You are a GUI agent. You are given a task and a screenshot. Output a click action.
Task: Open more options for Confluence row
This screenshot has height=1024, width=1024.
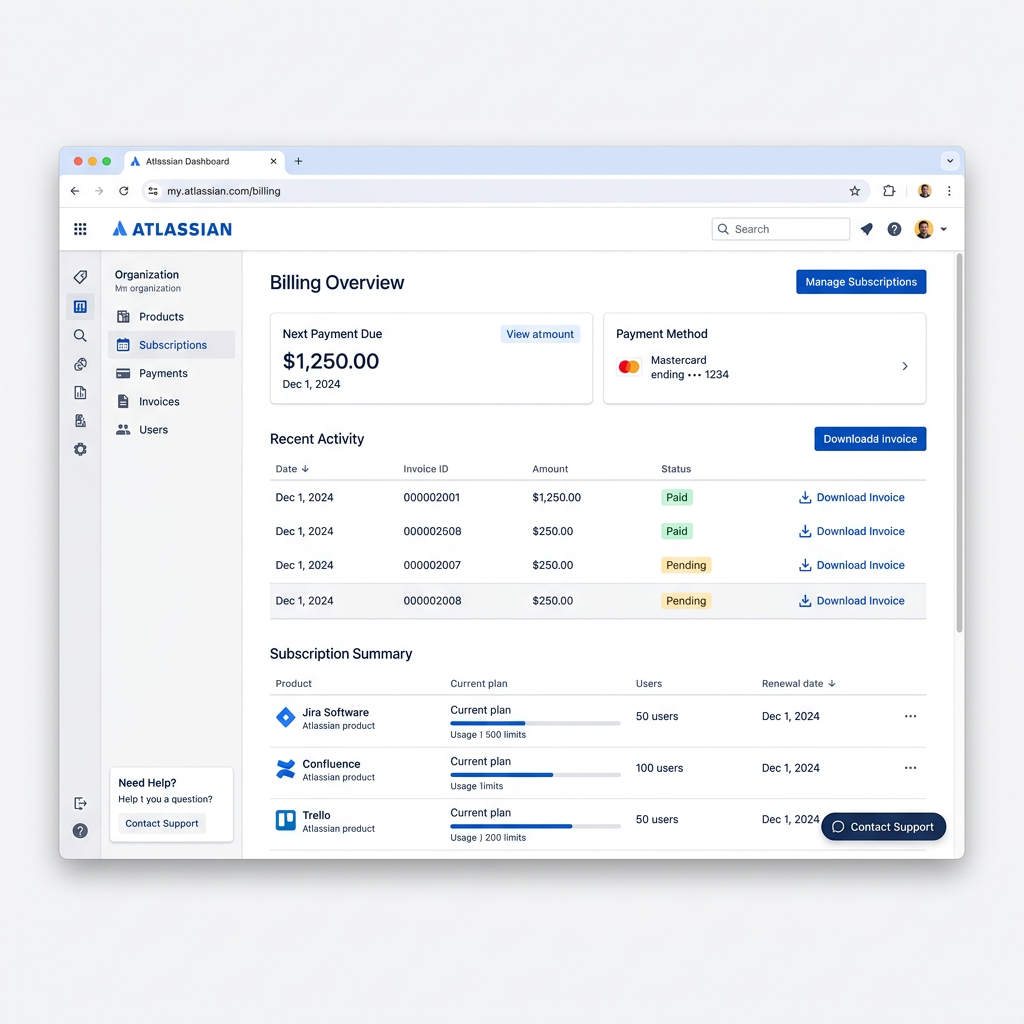pyautogui.click(x=910, y=768)
